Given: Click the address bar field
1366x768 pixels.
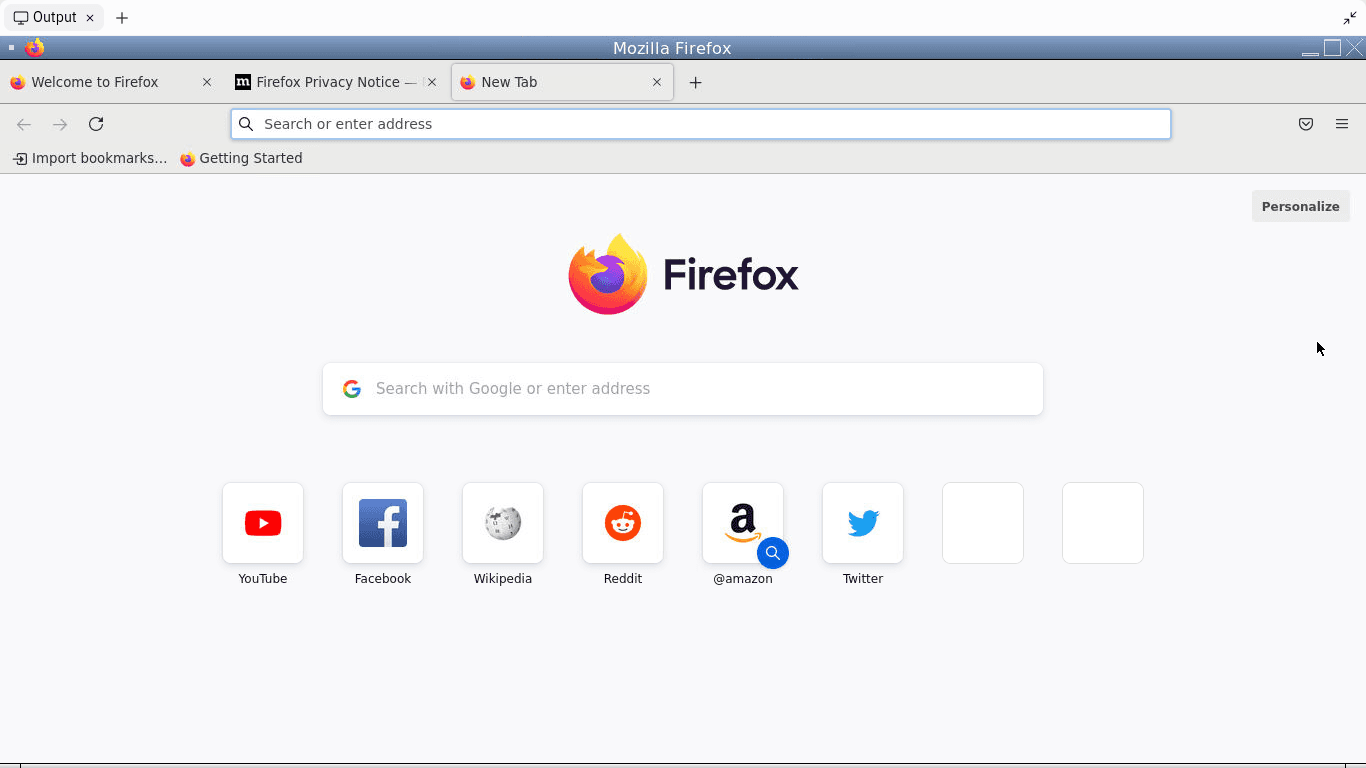Looking at the screenshot, I should (700, 124).
